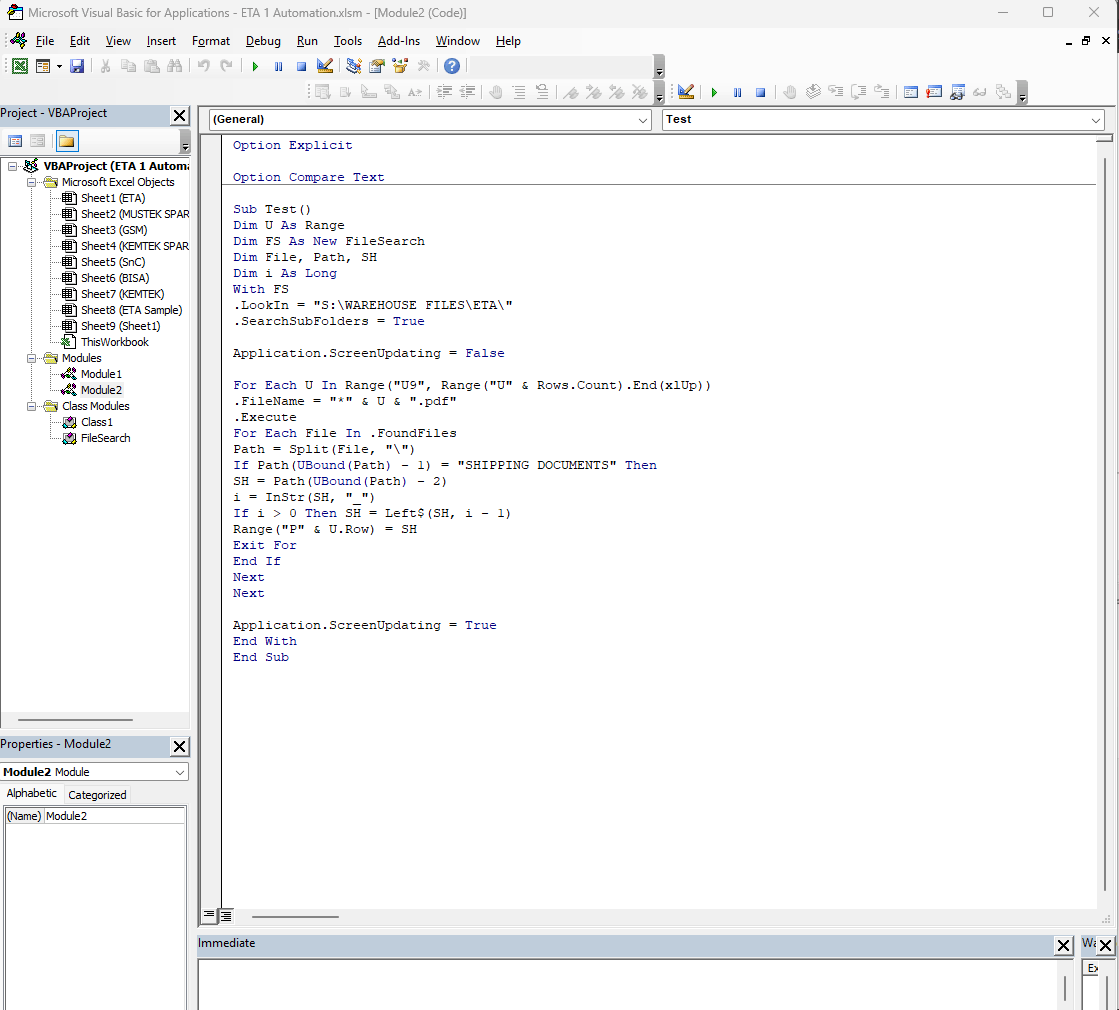Switch to Microsoft Excel view icon
1119x1010 pixels.
coord(20,66)
